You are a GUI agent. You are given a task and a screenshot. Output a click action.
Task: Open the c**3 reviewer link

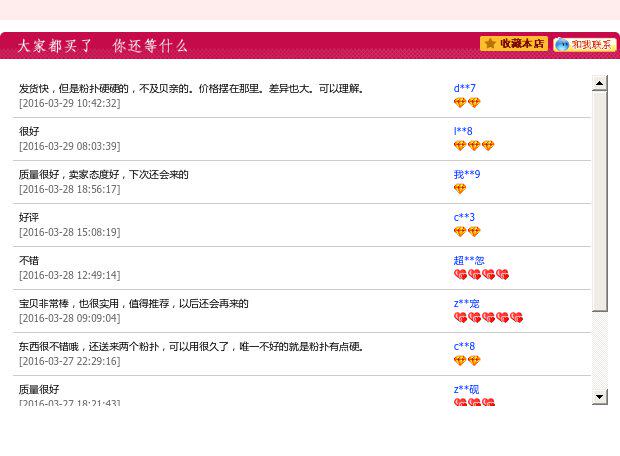click(464, 218)
